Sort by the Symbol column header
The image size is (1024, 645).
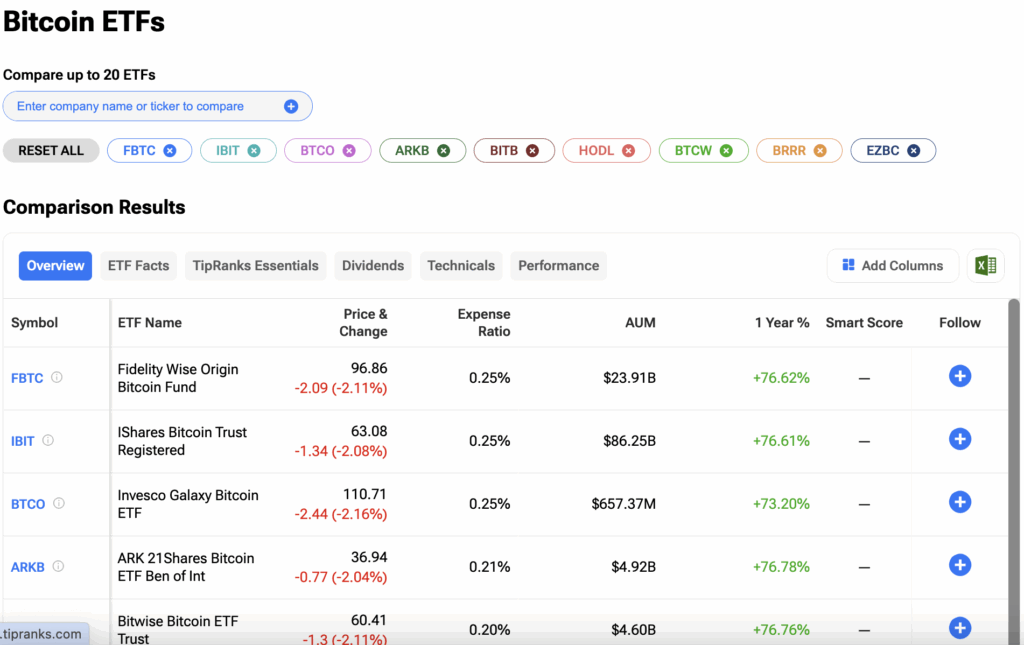(35, 322)
